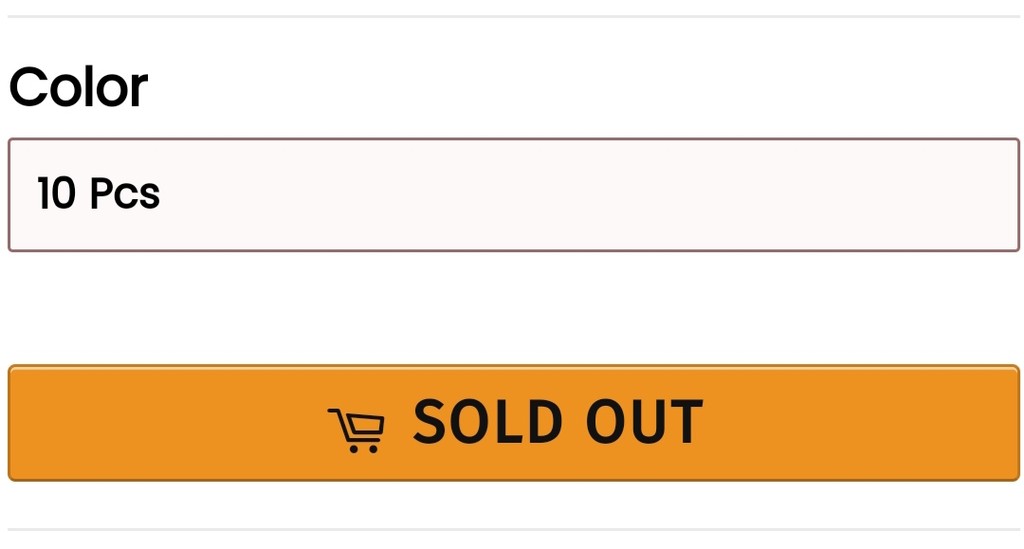
Task: Open the Color dropdown showing 10 Pcs
Action: 513,195
